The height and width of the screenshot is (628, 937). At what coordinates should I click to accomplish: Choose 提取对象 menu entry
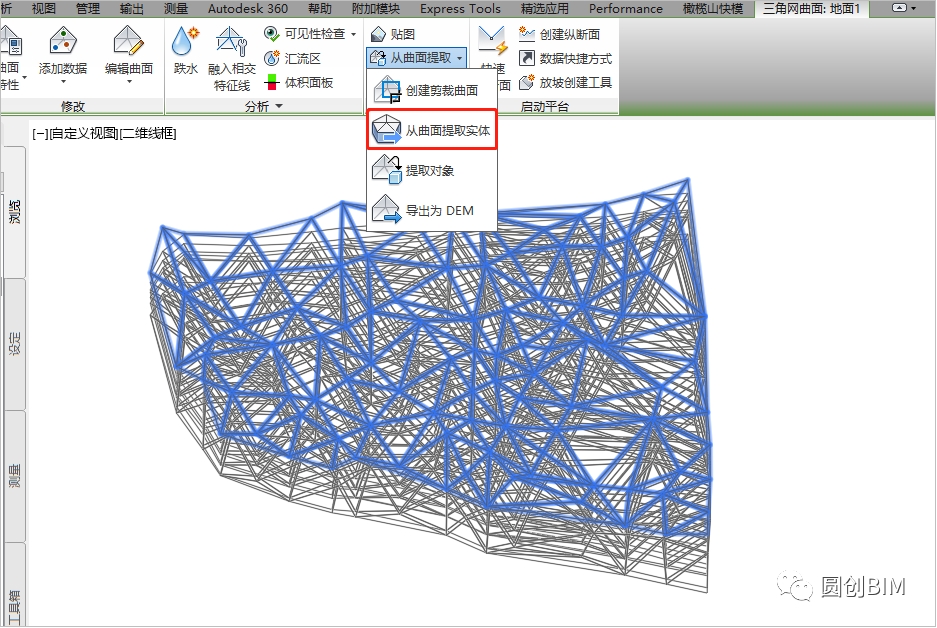coord(431,170)
